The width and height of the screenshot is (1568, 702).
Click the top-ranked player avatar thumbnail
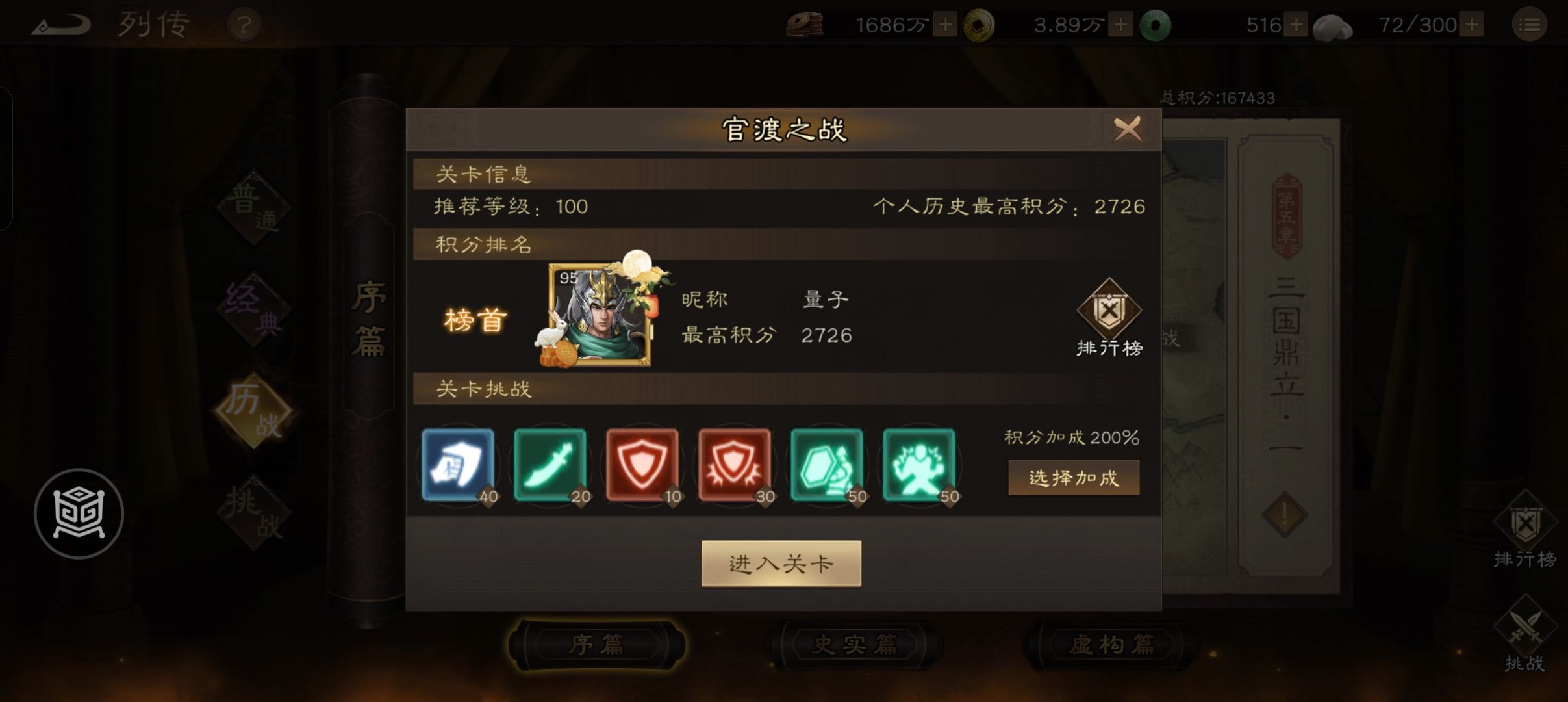599,315
